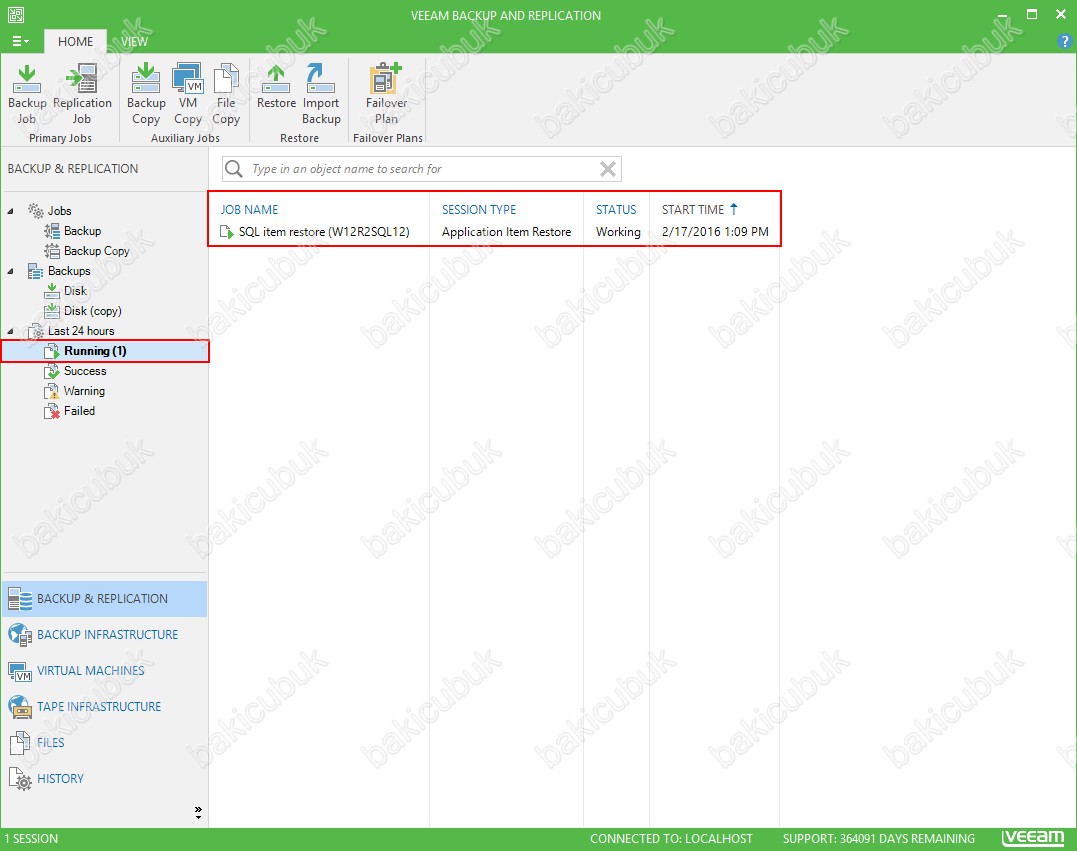The image size is (1077, 851).
Task: Switch to the VIEW ribbon tab
Action: pos(135,41)
